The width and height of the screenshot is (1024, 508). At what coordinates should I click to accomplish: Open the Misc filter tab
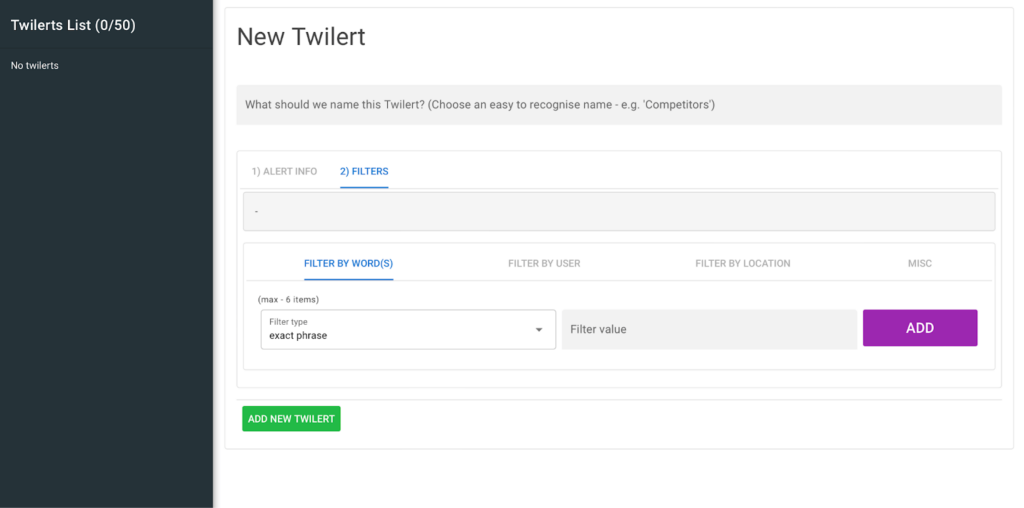(919, 263)
